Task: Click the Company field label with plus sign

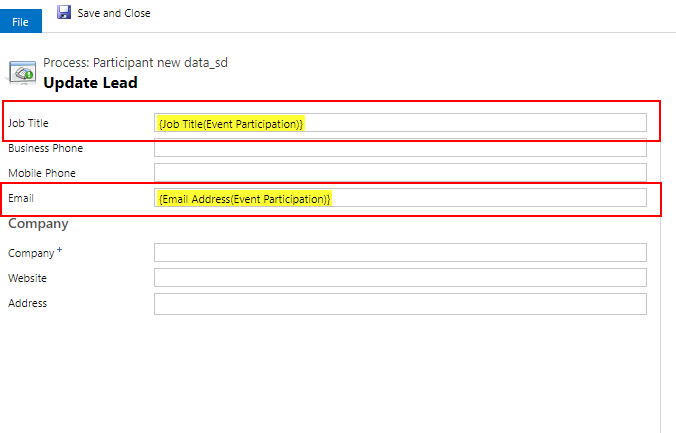Action: click(x=35, y=252)
